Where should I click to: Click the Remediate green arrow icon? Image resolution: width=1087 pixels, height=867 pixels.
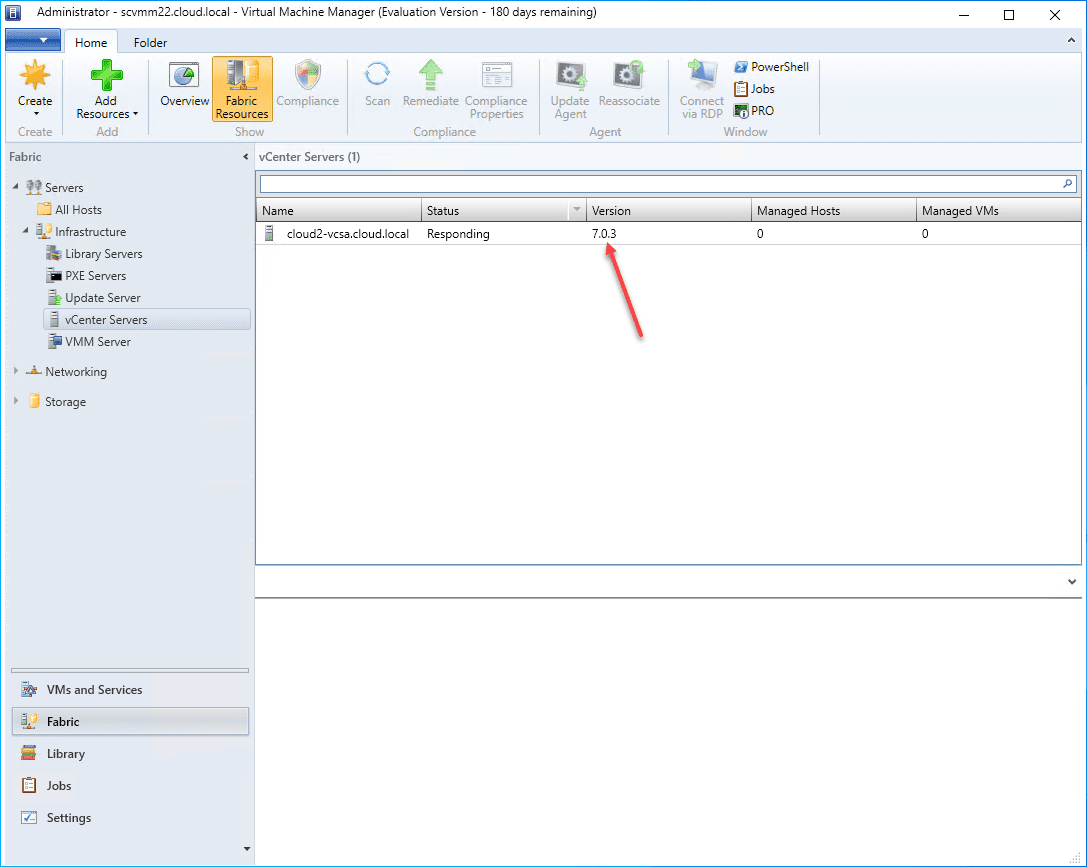(x=431, y=75)
